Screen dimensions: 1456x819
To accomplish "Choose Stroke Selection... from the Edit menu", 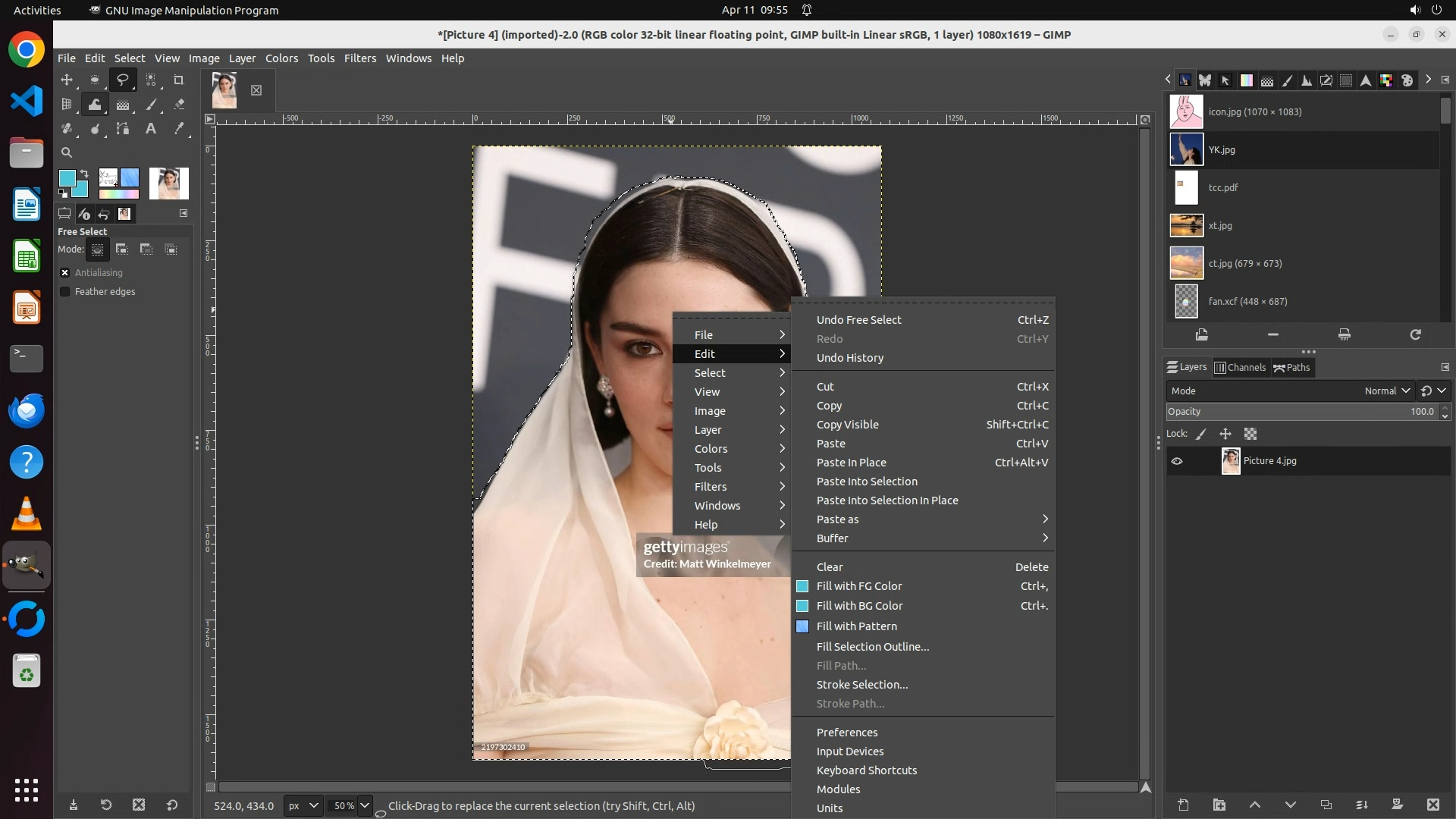I will (862, 685).
